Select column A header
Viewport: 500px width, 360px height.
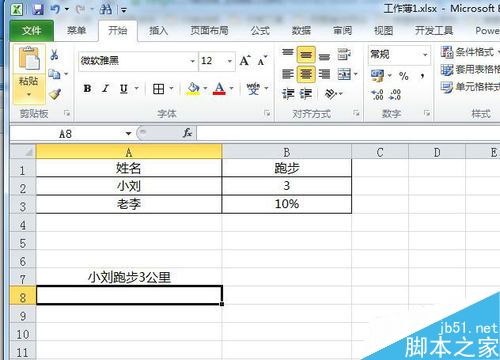coord(129,152)
